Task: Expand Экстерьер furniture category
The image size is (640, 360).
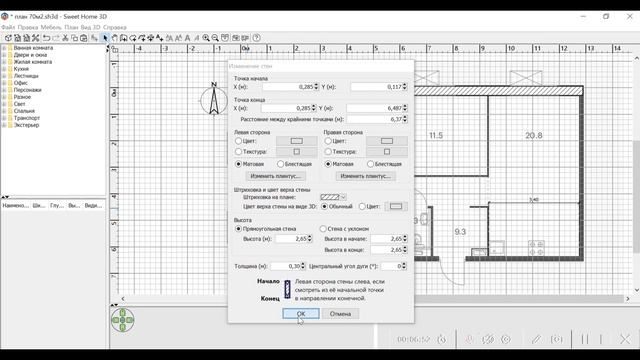Action: pyautogui.click(x=4, y=125)
